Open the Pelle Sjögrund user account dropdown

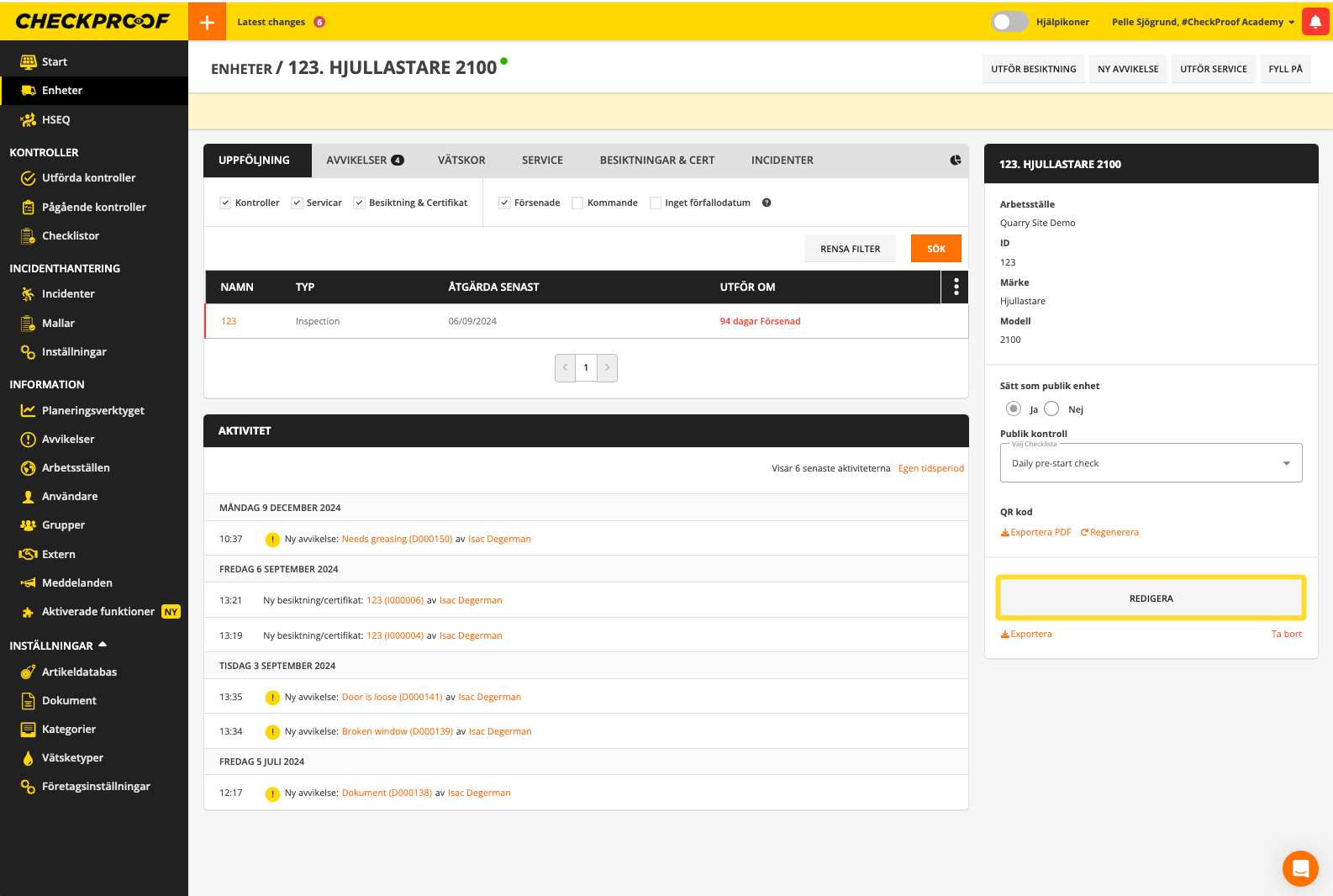coord(1203,22)
